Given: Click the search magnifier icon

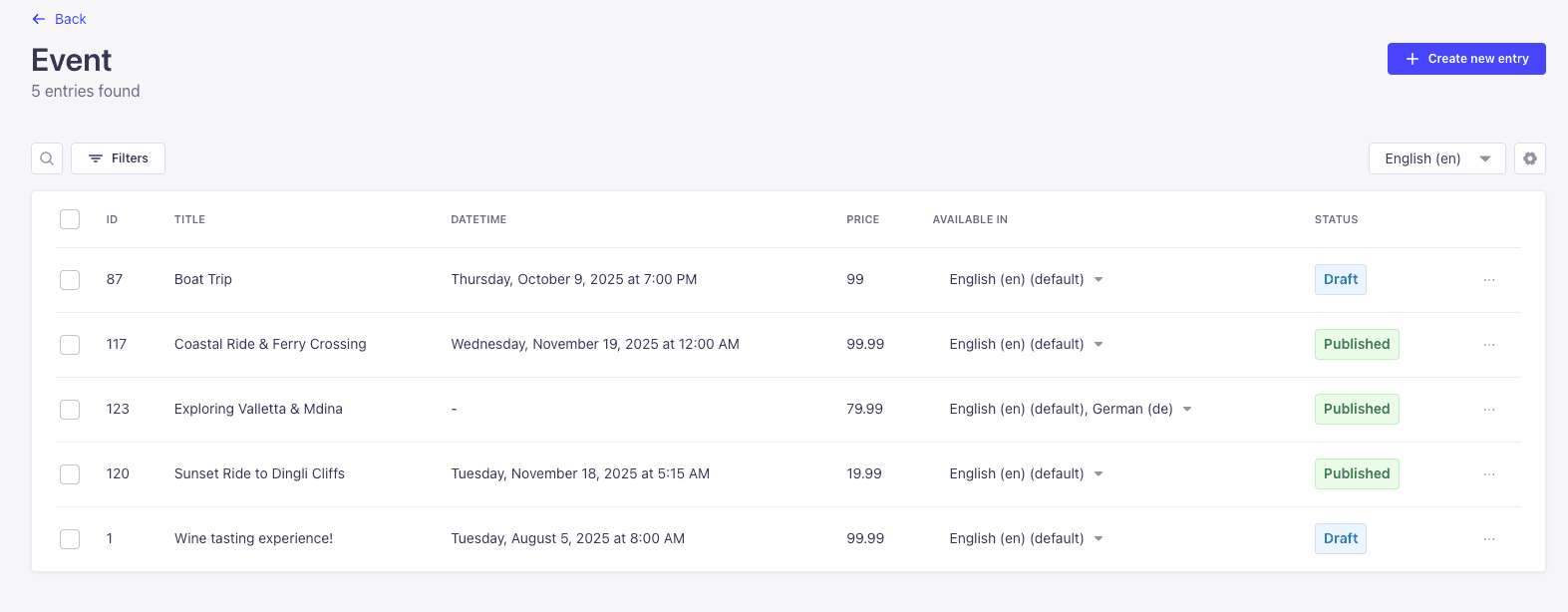Looking at the screenshot, I should tap(47, 158).
